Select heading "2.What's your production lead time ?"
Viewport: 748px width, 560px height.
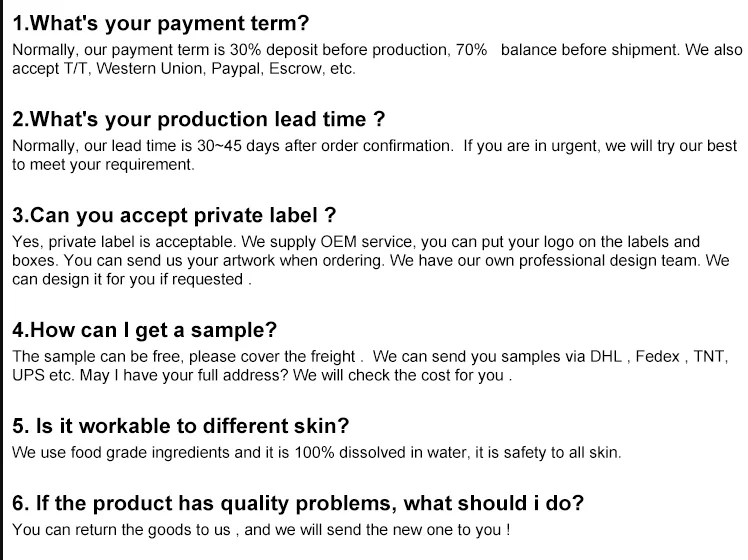click(198, 120)
